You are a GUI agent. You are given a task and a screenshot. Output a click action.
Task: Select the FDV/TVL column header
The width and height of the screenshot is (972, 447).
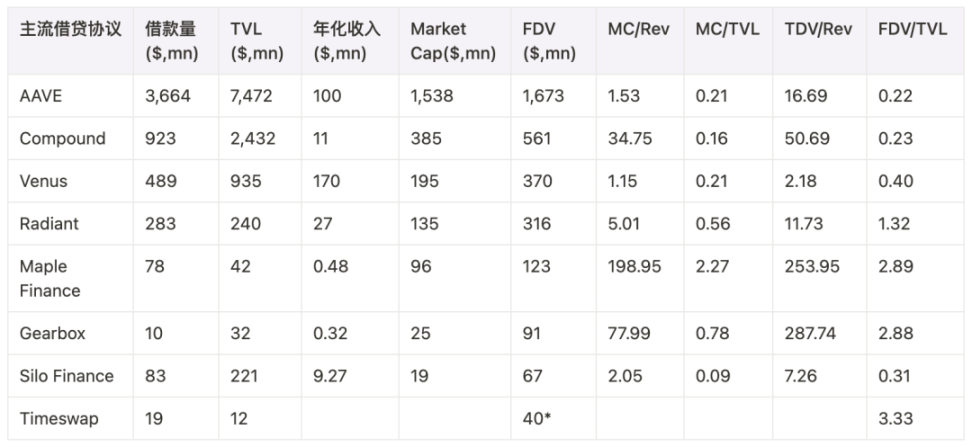(912, 29)
